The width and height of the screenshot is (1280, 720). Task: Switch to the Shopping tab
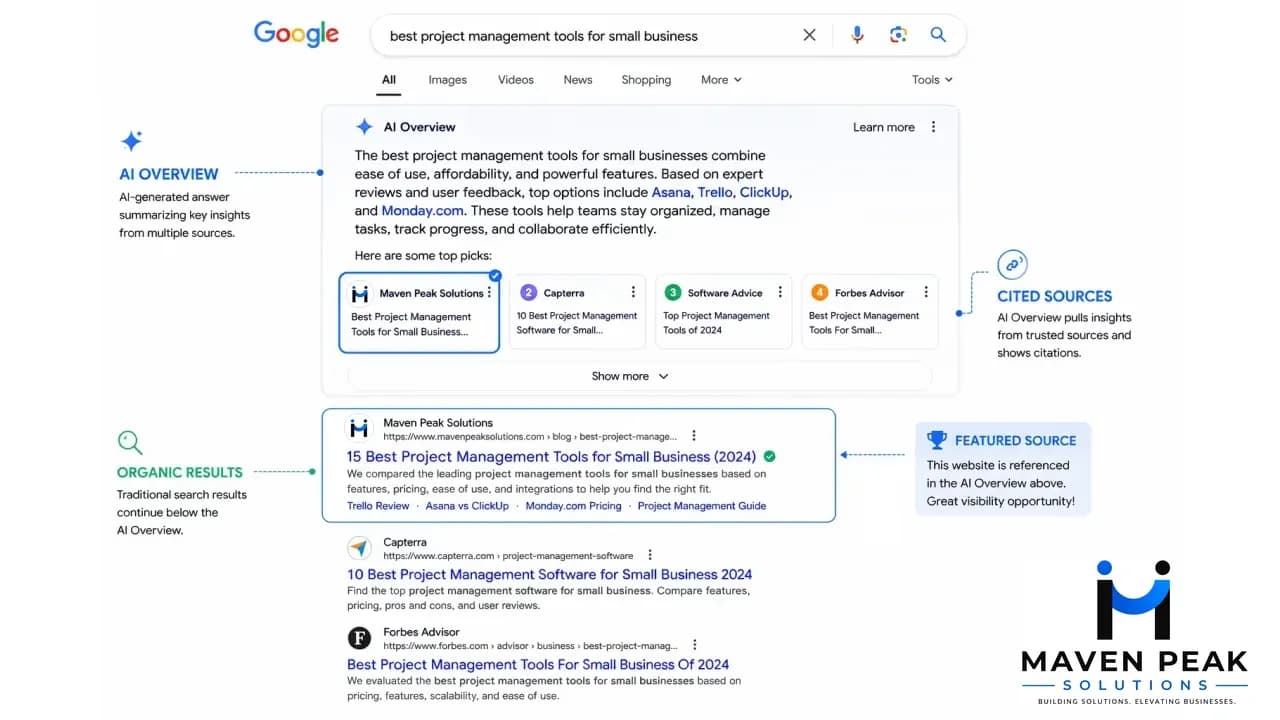[646, 80]
